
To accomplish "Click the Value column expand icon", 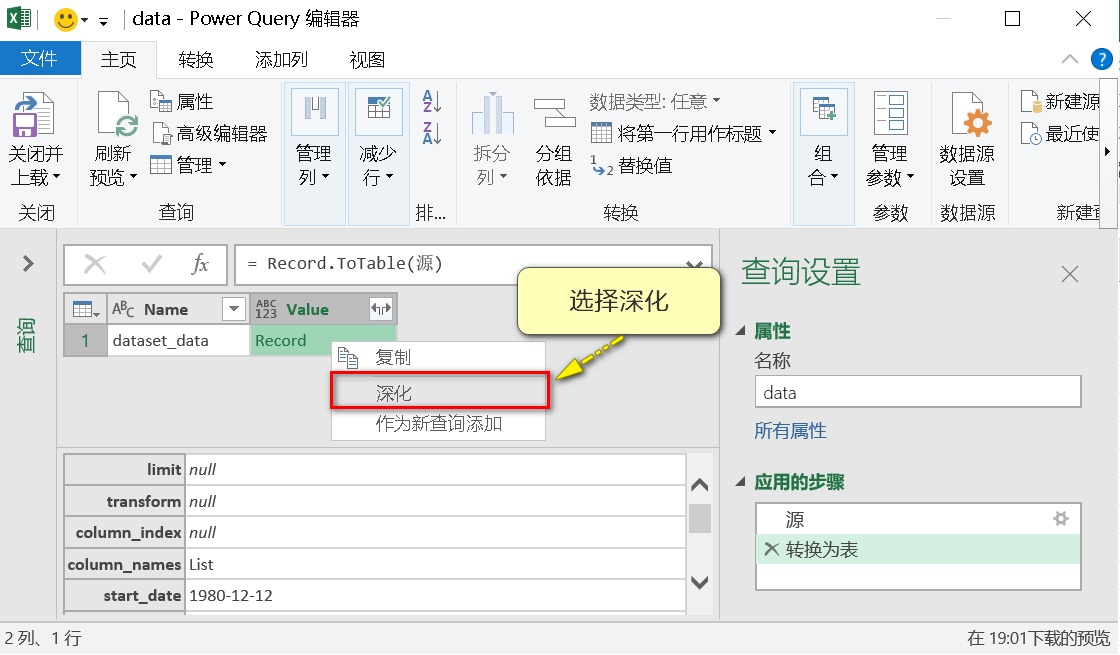I will pos(381,309).
